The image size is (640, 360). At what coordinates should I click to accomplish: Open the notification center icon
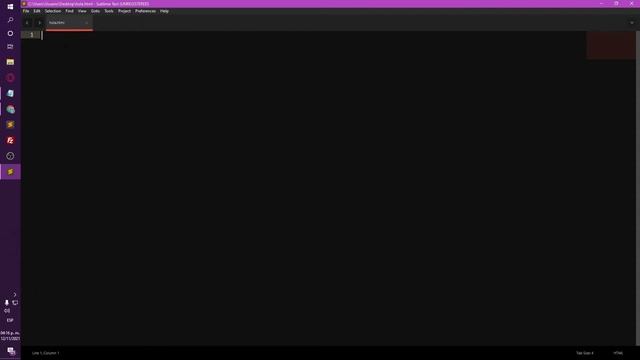pyautogui.click(x=11, y=351)
